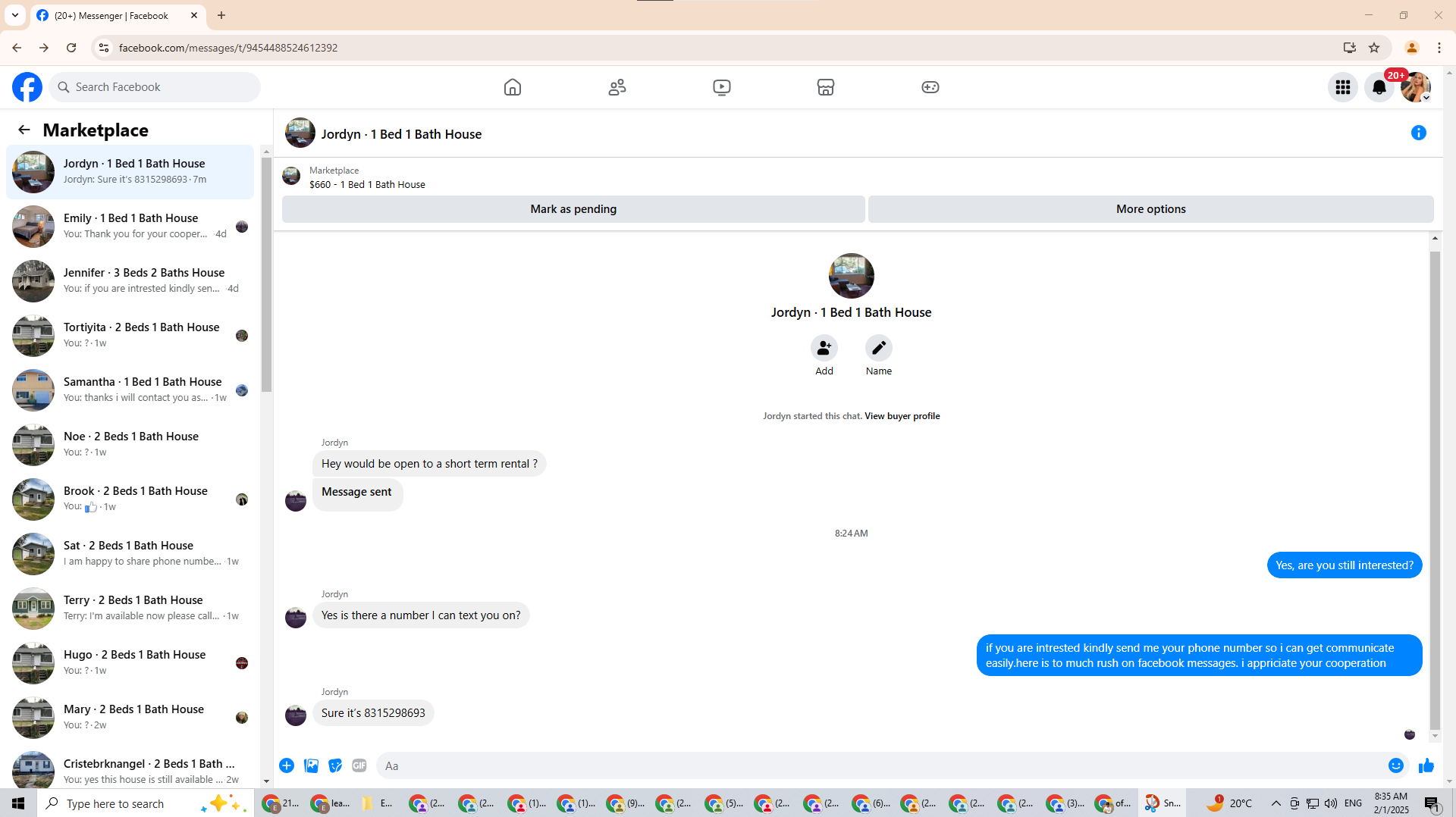This screenshot has height=817, width=1456.
Task: Click Mark as pending button
Action: (x=573, y=209)
